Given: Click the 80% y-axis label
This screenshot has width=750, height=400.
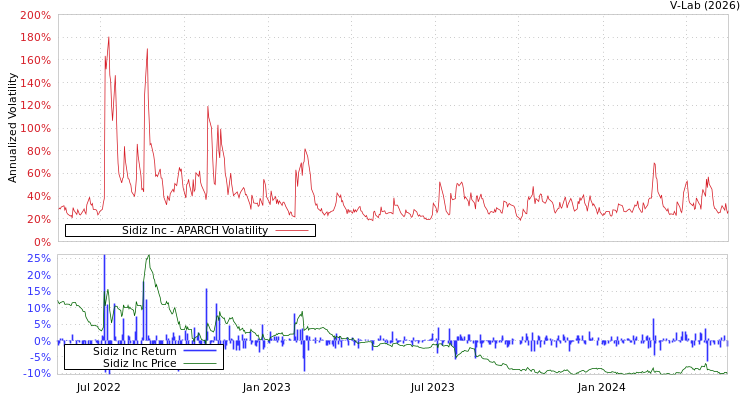Looking at the screenshot, I should pos(37,152).
